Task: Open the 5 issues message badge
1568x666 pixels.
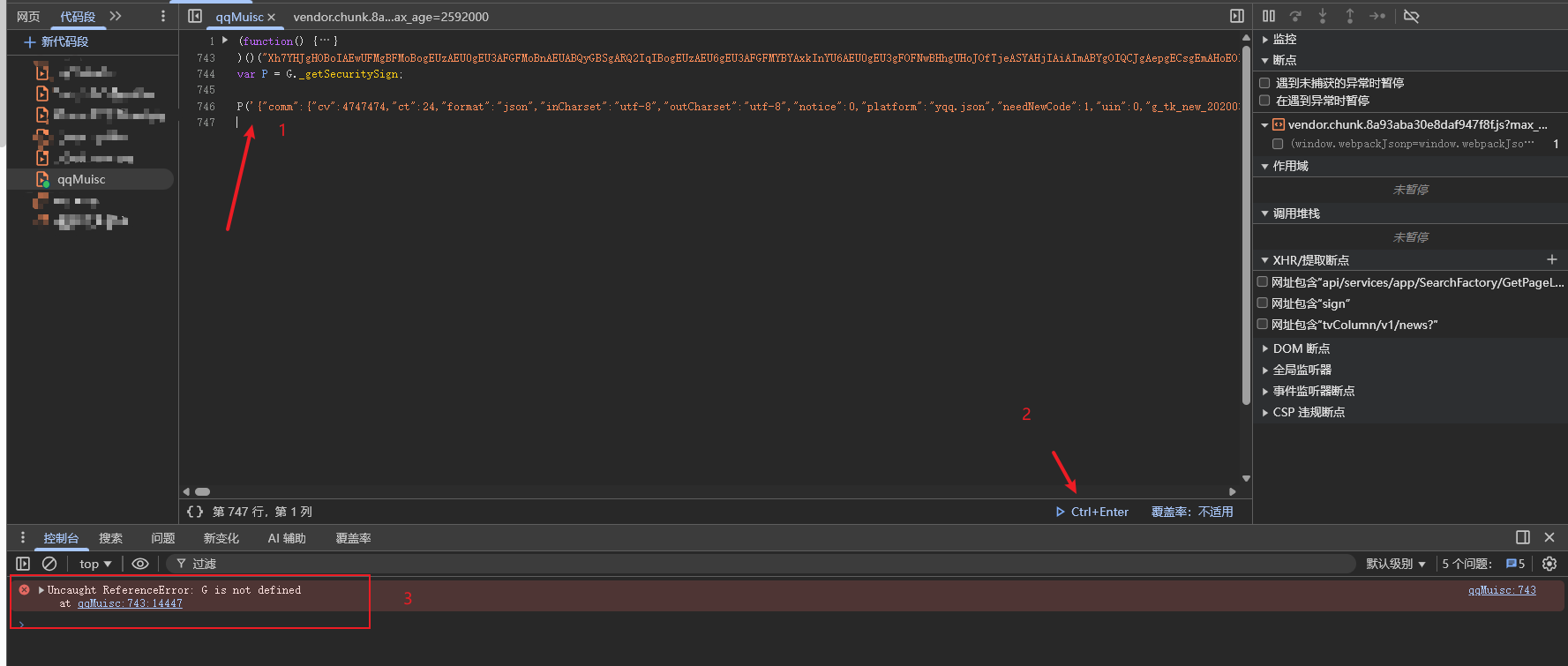Action: (1515, 564)
